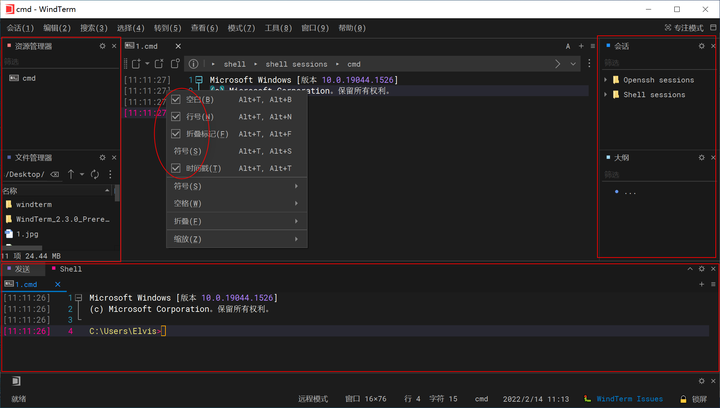The image size is (720, 408).
Task: Expand Shell sessions tree node
Action: point(605,95)
